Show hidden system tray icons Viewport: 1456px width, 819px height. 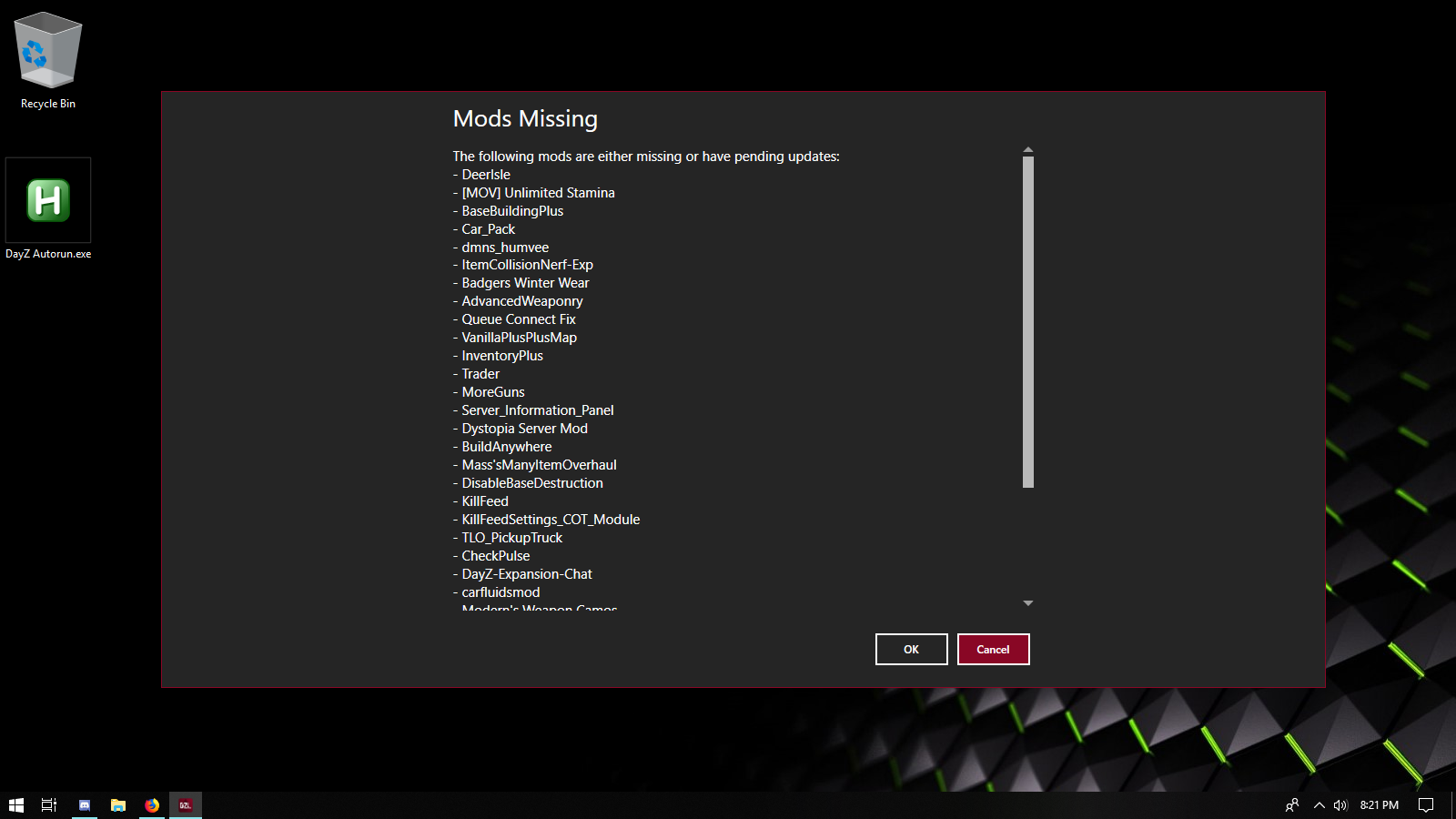click(1319, 805)
